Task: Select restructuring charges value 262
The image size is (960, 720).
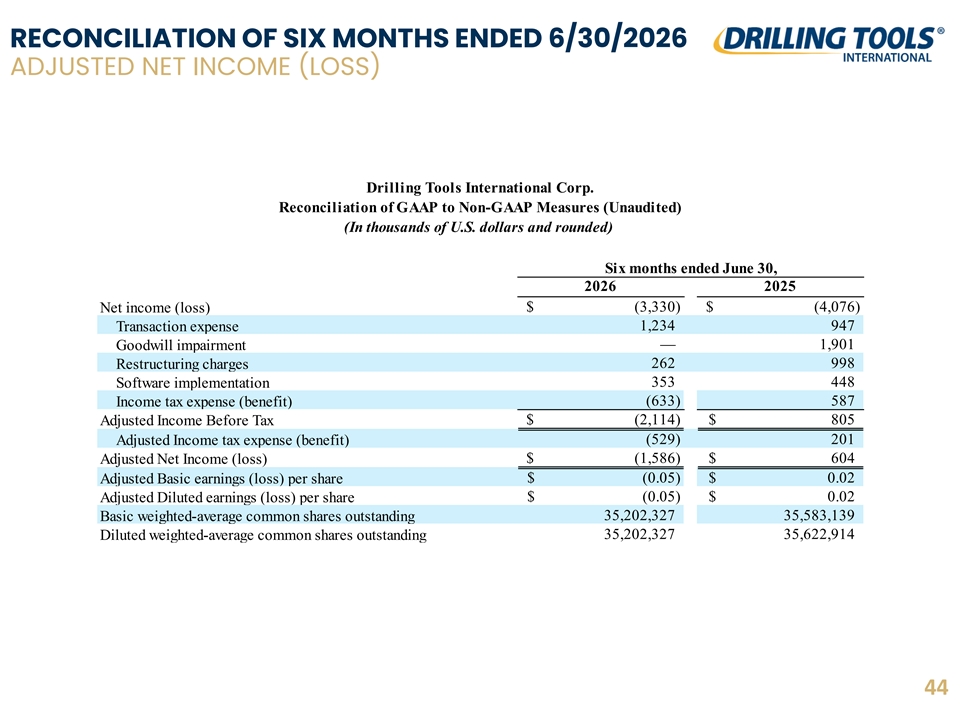Action: pos(663,363)
